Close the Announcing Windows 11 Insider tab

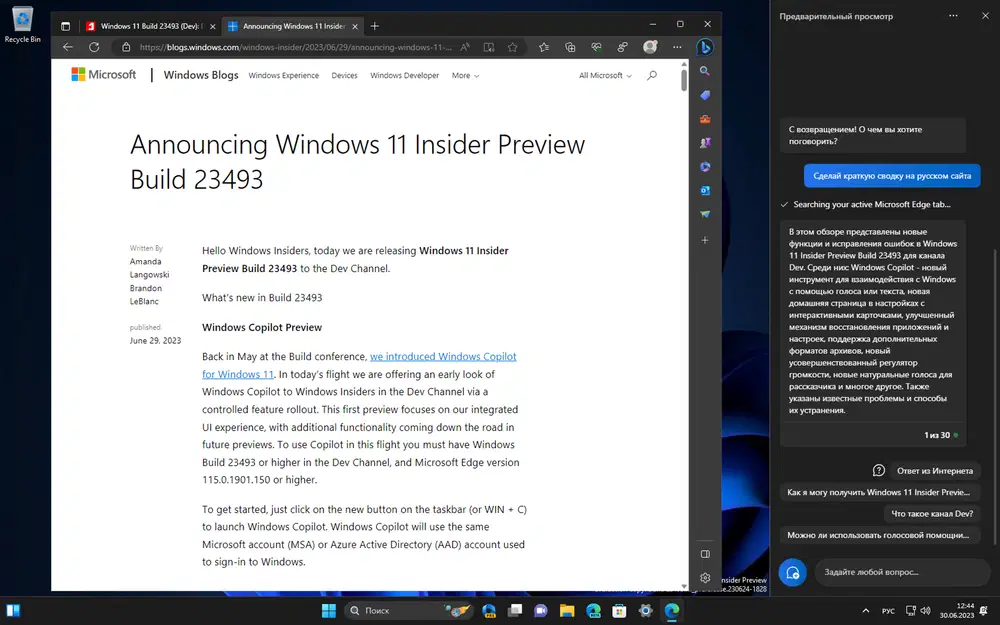click(x=355, y=26)
